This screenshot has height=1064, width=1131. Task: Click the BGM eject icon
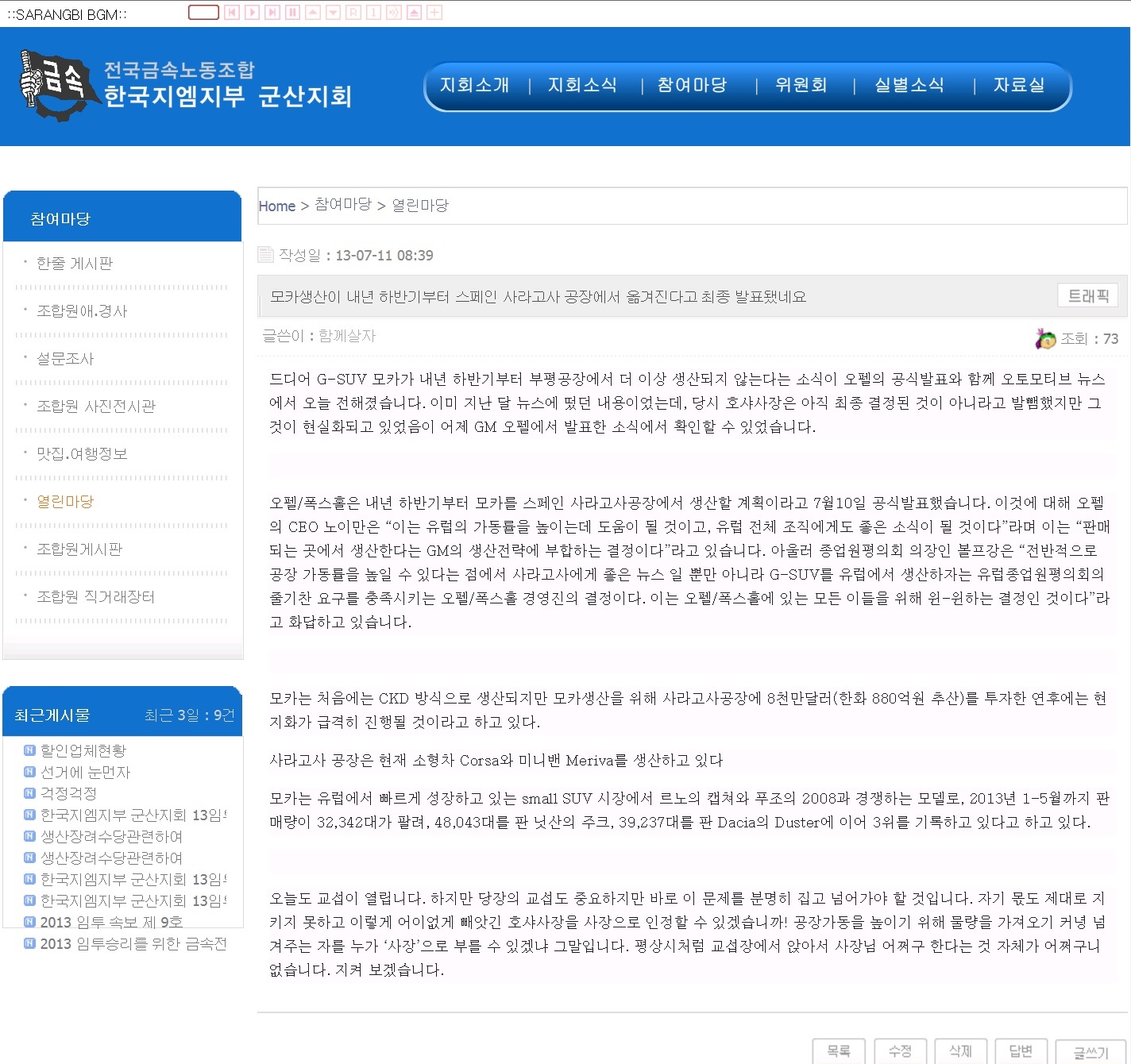click(x=414, y=12)
